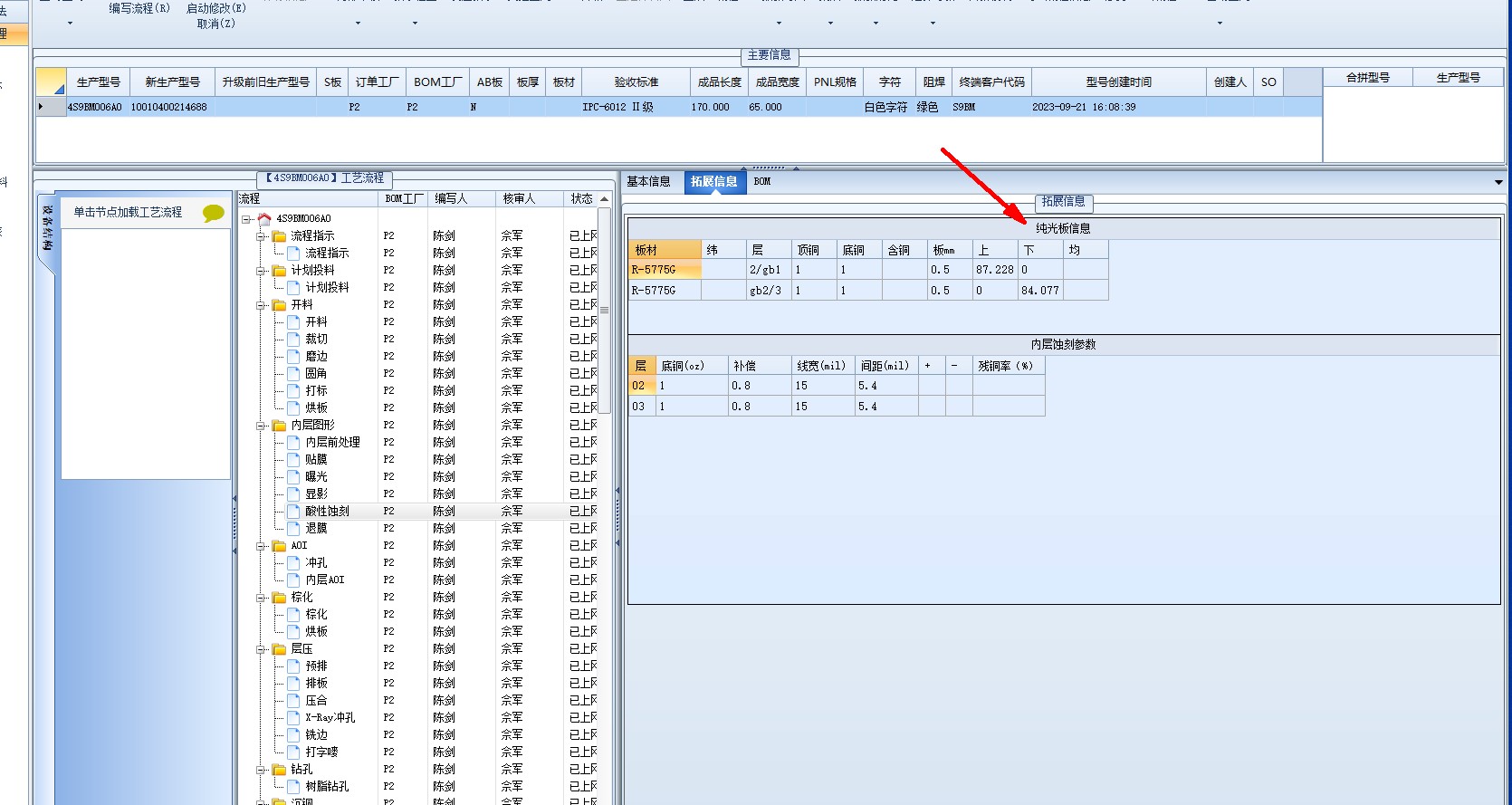The width and height of the screenshot is (1512, 805).
Task: Click the folder icon for 计划投料
Action: [x=280, y=270]
